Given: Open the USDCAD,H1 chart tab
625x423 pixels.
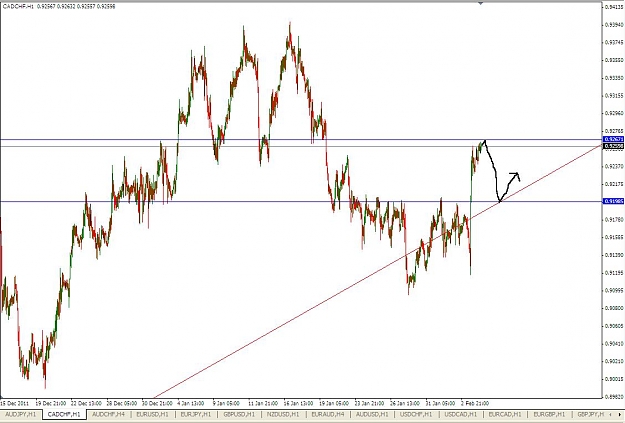Looking at the screenshot, I should [461, 415].
